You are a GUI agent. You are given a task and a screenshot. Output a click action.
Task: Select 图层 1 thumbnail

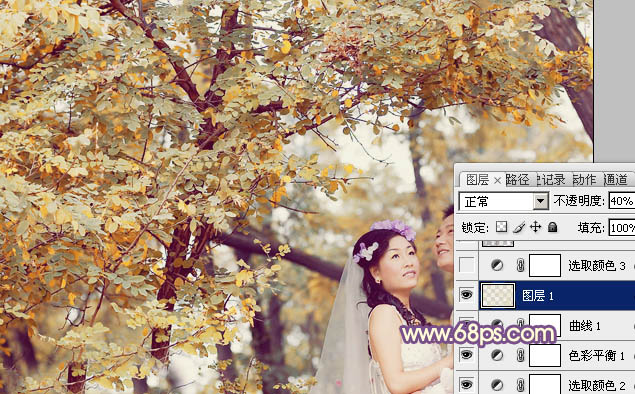point(498,295)
